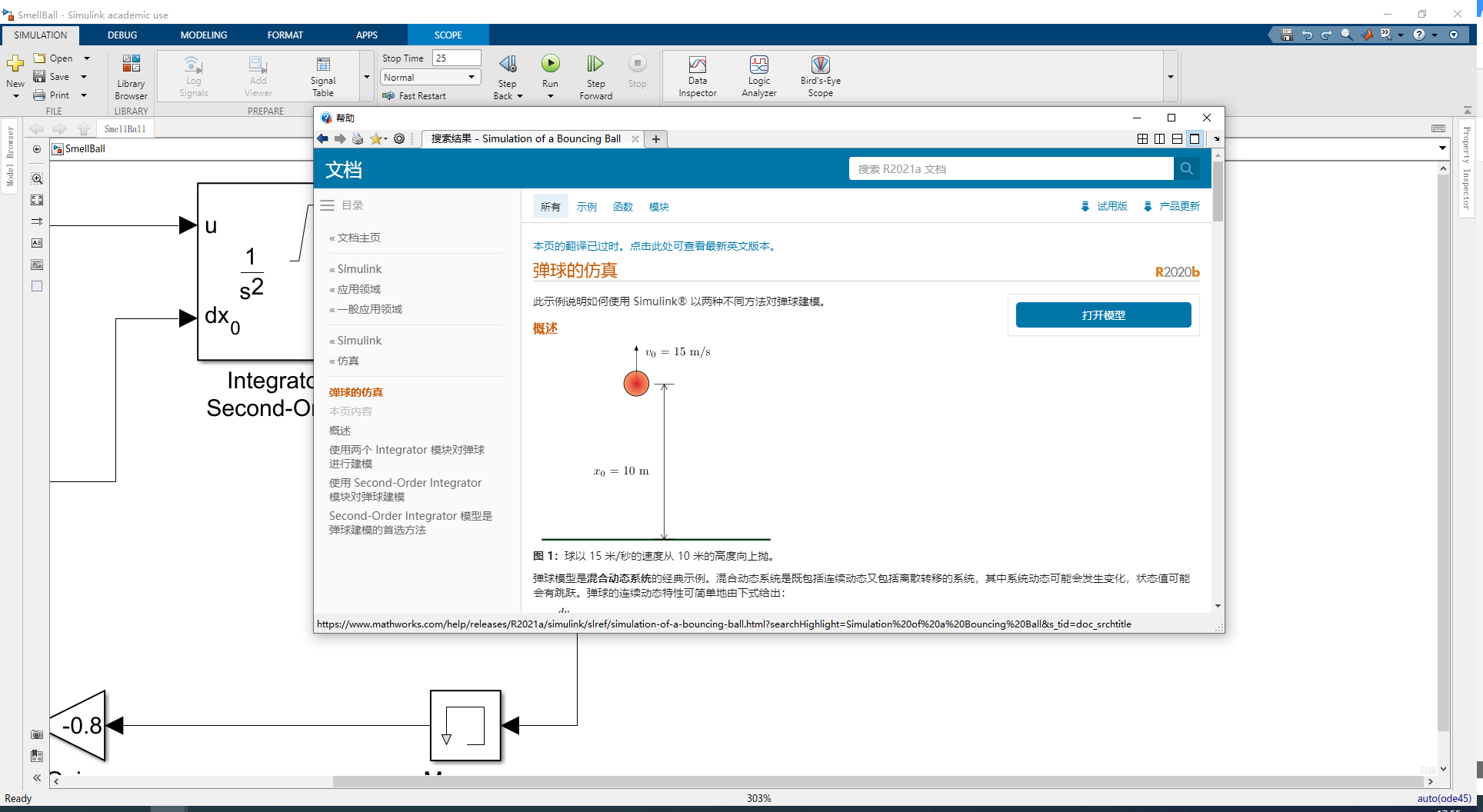Viewport: 1483px width, 812px height.
Task: Open Bird's-Eye Scope
Action: [821, 77]
